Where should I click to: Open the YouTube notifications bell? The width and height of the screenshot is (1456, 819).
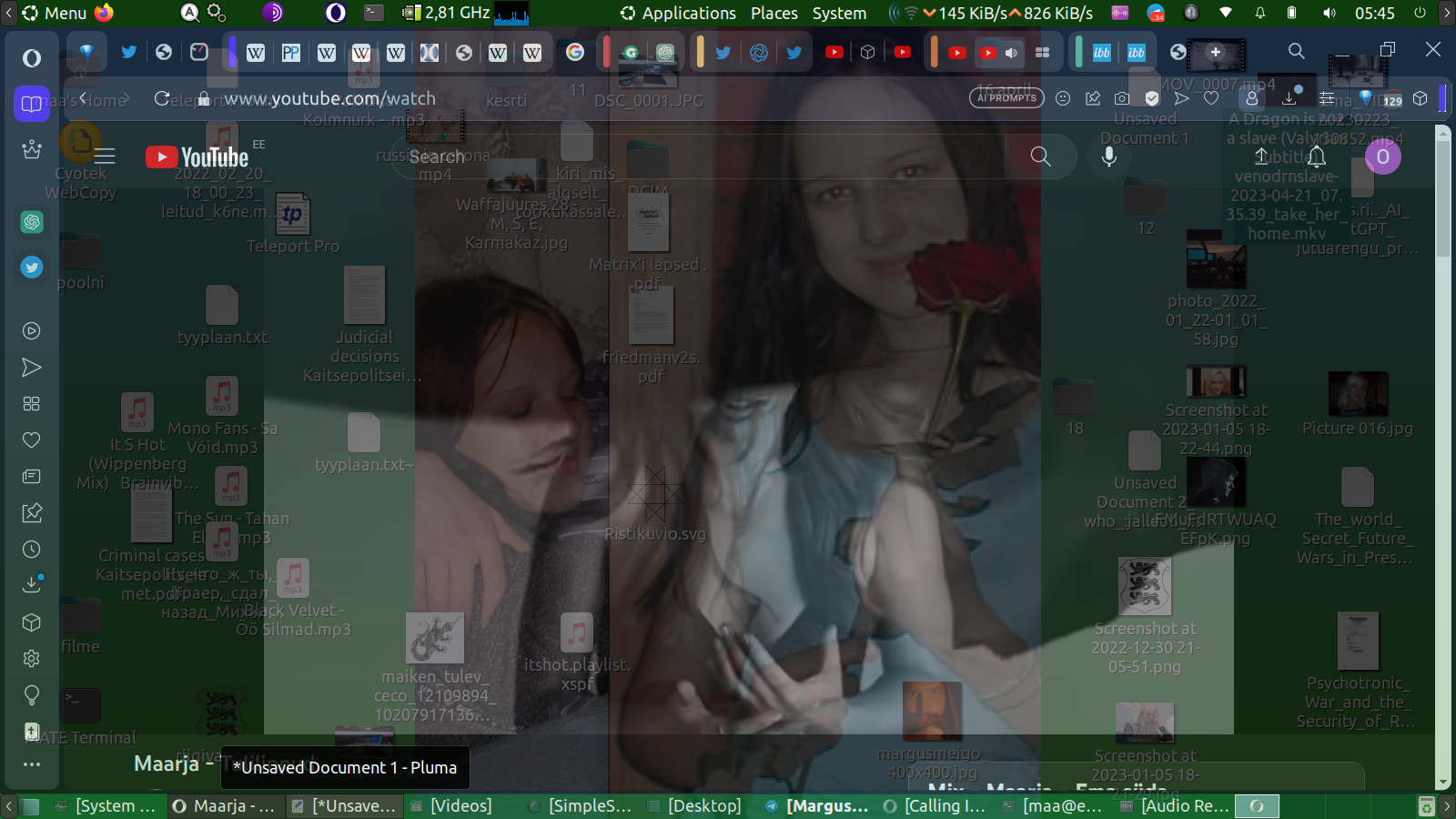tap(1317, 157)
